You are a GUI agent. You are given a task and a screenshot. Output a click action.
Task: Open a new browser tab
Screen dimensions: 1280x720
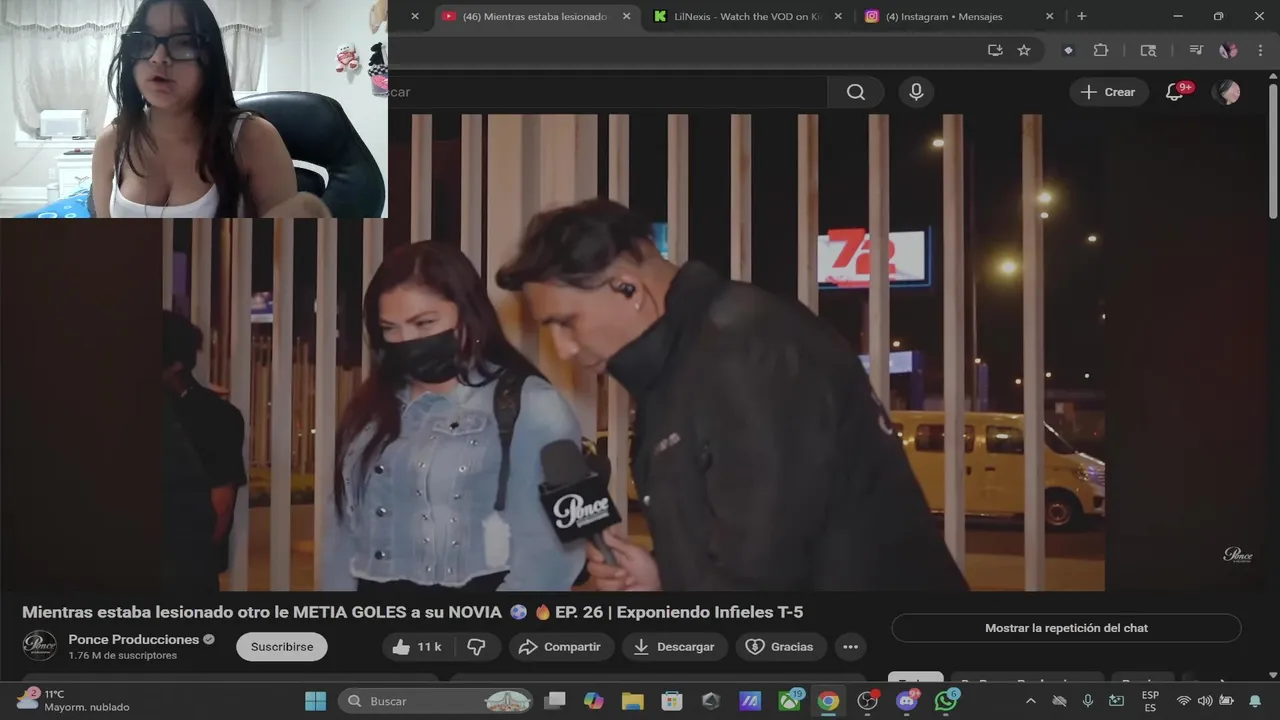point(1081,16)
